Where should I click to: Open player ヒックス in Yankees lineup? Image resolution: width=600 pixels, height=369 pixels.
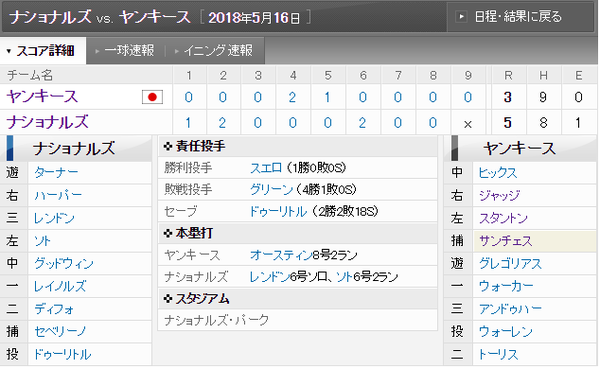point(497,173)
